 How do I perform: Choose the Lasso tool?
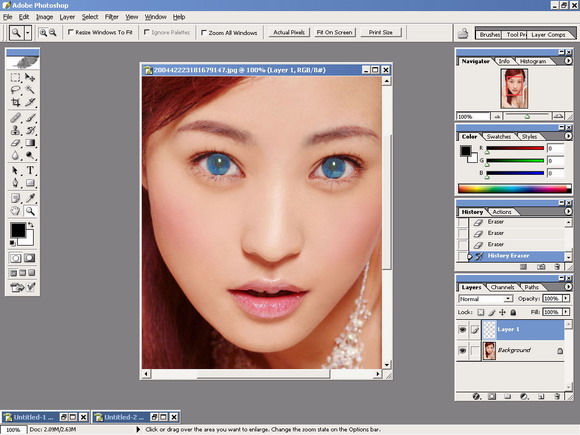pos(16,90)
